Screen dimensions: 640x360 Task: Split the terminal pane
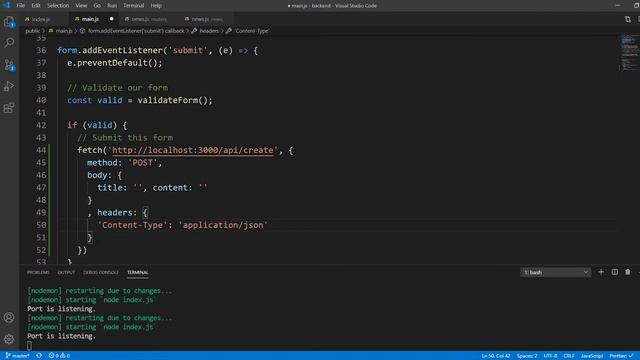[614, 272]
